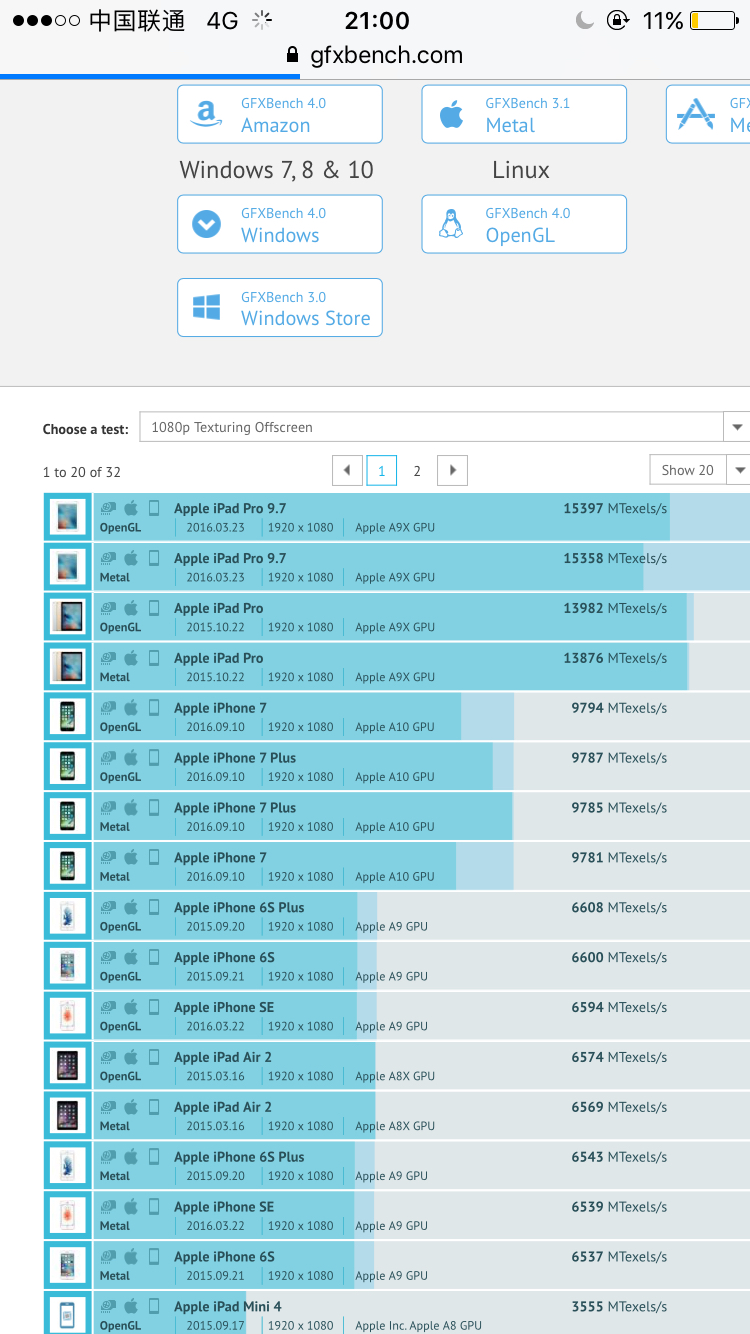Open GFXBench 4.0 Amazon download button

click(280, 114)
